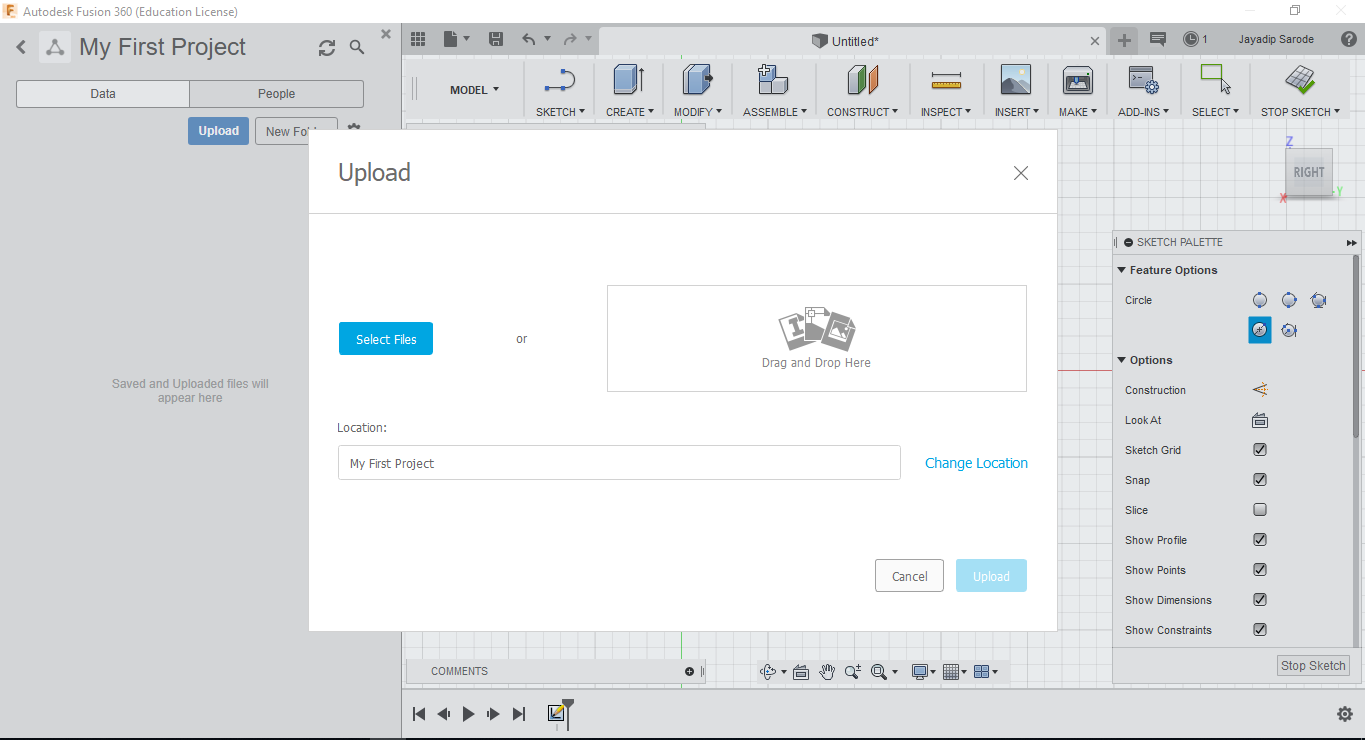
Task: Click the Modify press-pull icon
Action: point(697,81)
